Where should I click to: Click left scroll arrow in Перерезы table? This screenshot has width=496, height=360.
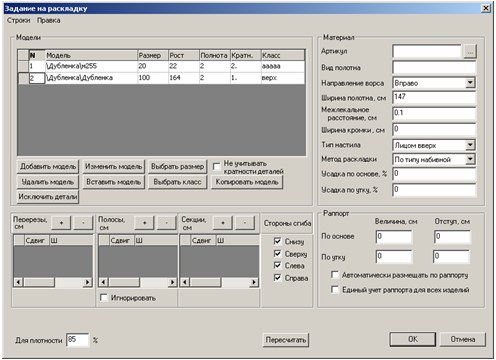(x=18, y=282)
